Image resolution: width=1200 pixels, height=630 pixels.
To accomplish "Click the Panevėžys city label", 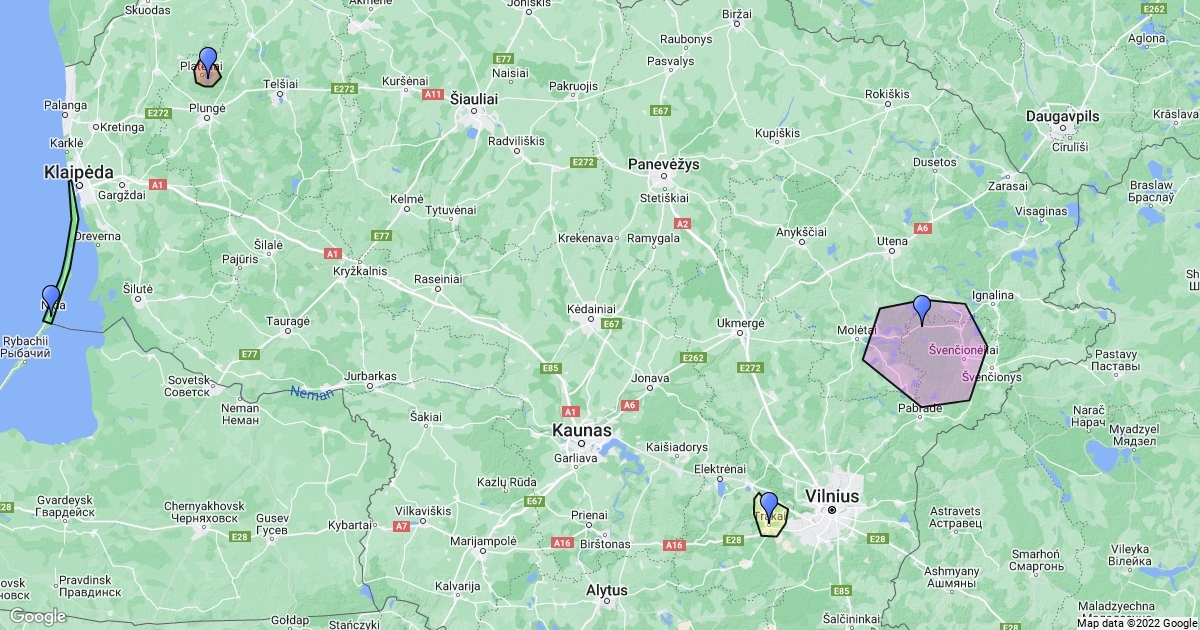I will (664, 163).
